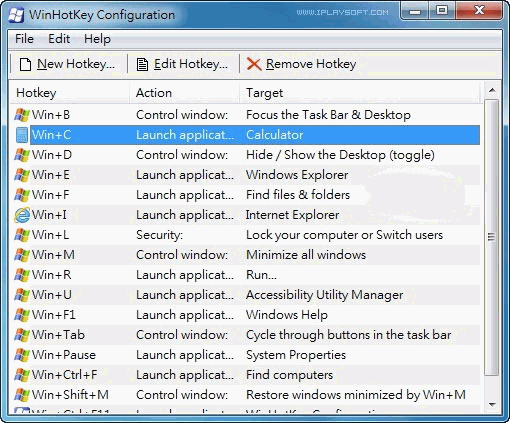The height and width of the screenshot is (423, 510).
Task: Close the WinHotKey Configuration window
Action: coord(479,11)
